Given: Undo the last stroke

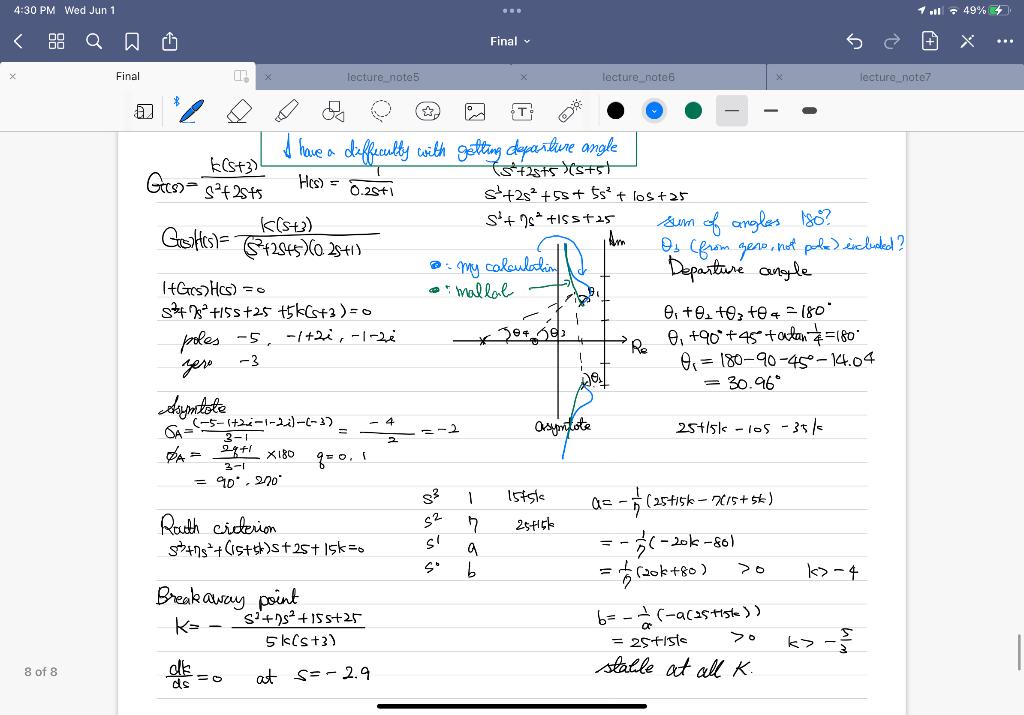Looking at the screenshot, I should coord(854,42).
